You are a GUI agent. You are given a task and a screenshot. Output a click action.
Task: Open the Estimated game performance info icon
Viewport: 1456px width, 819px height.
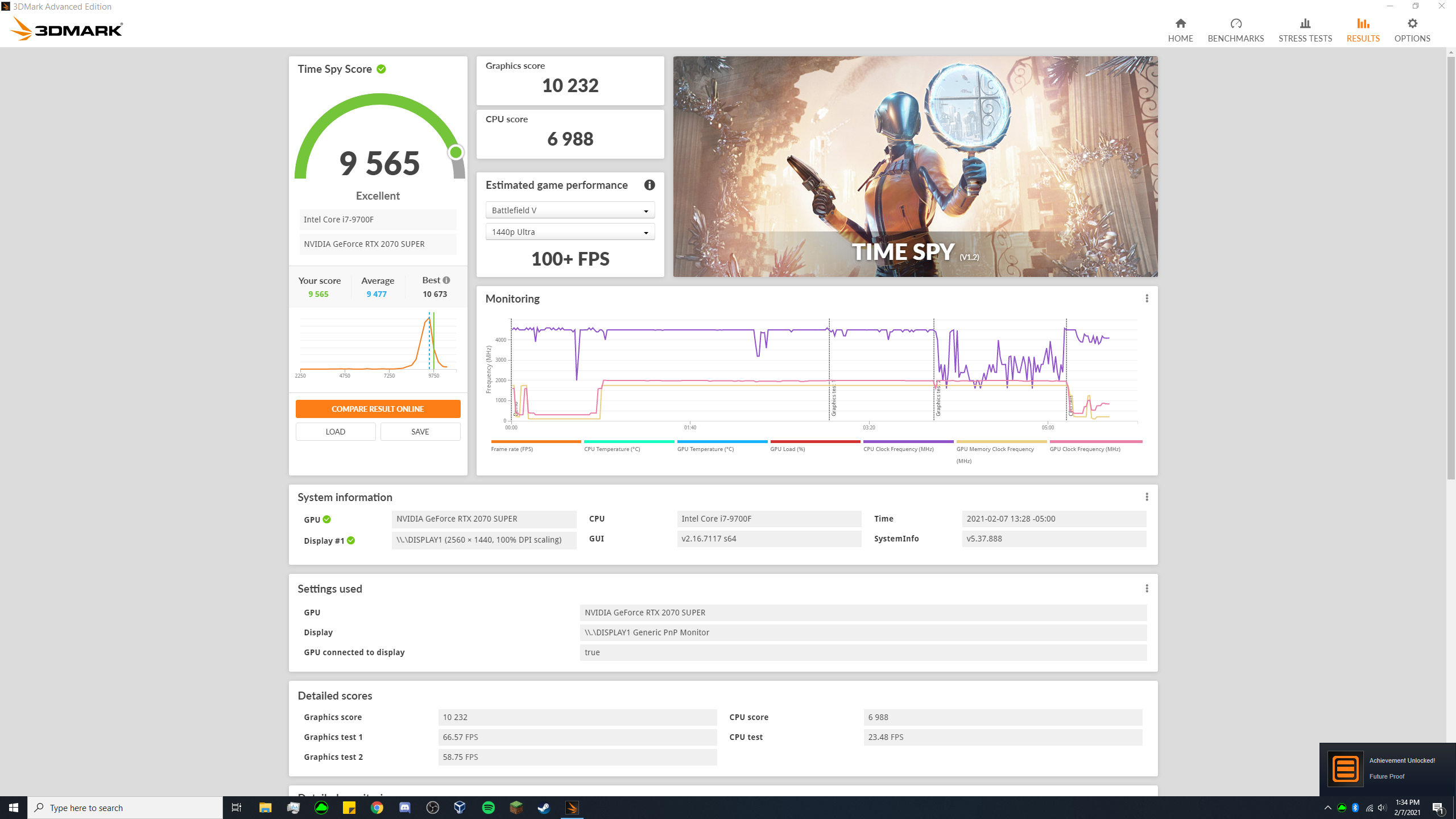tap(649, 185)
